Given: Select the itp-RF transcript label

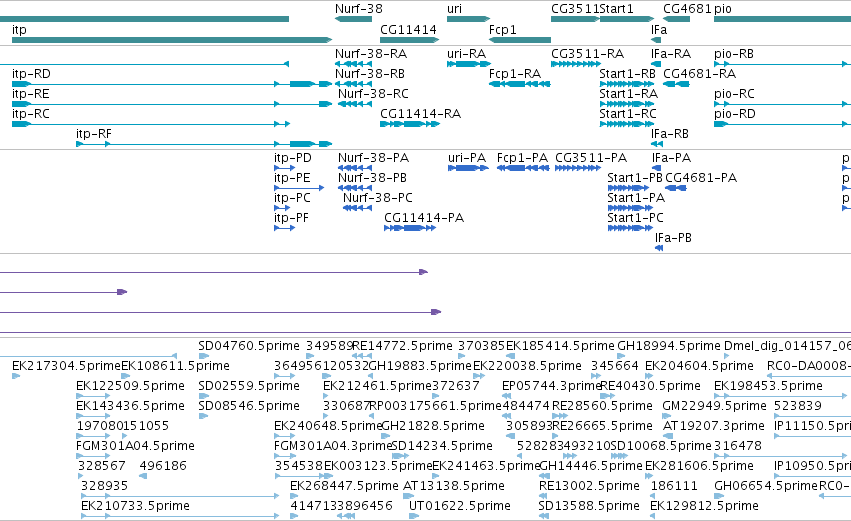Looking at the screenshot, I should coord(94,134).
